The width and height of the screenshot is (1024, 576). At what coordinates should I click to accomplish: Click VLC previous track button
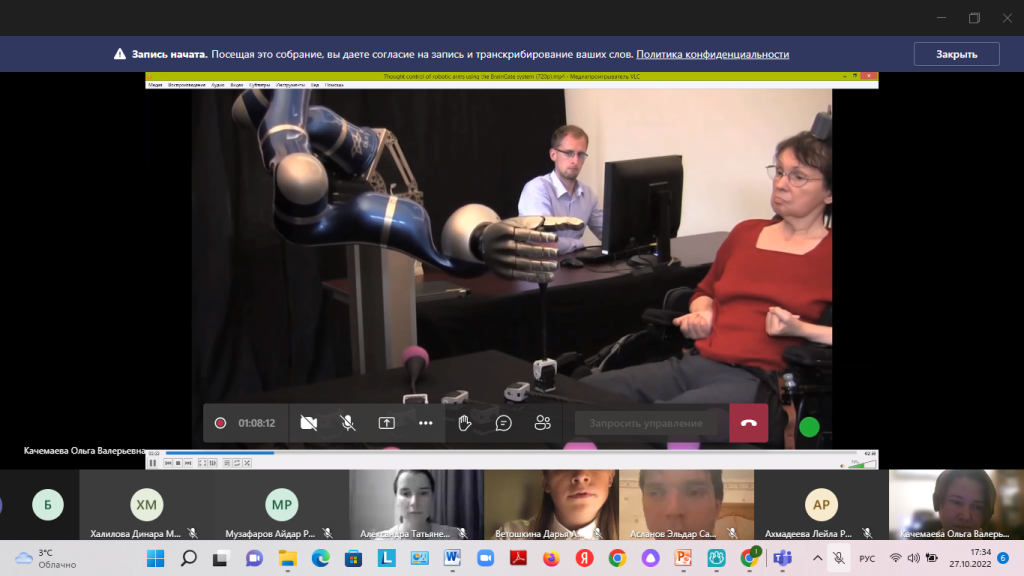point(168,463)
